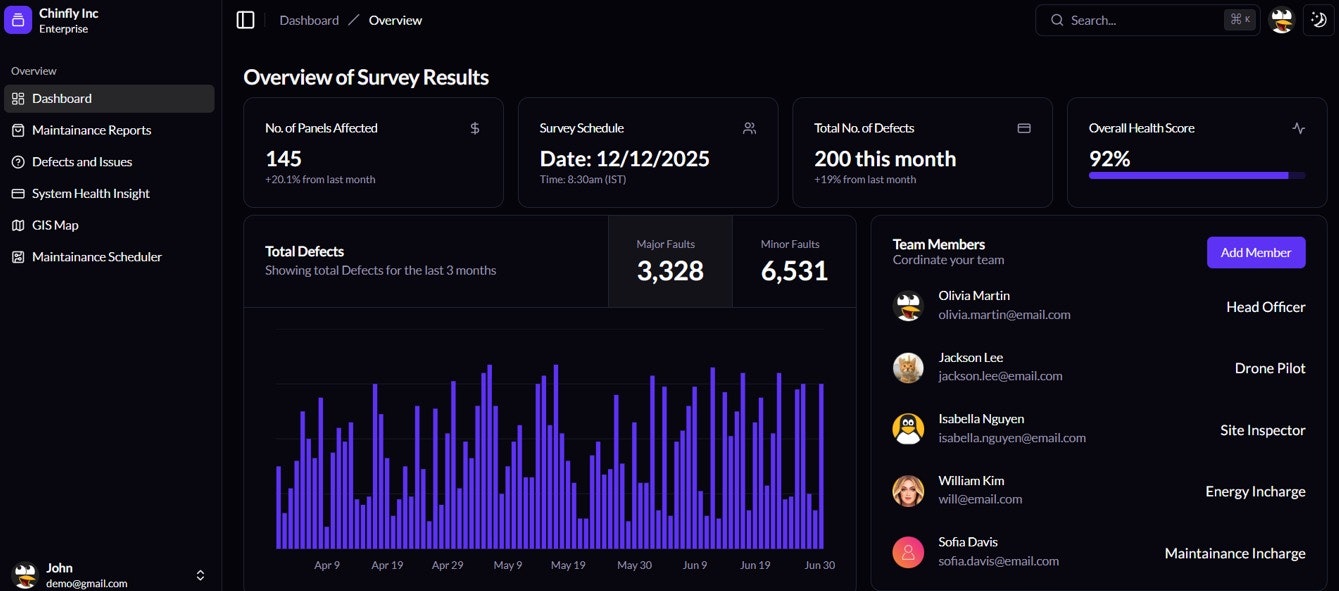1339x591 pixels.
Task: Click the "145" panels affected value
Action: pyautogui.click(x=283, y=159)
